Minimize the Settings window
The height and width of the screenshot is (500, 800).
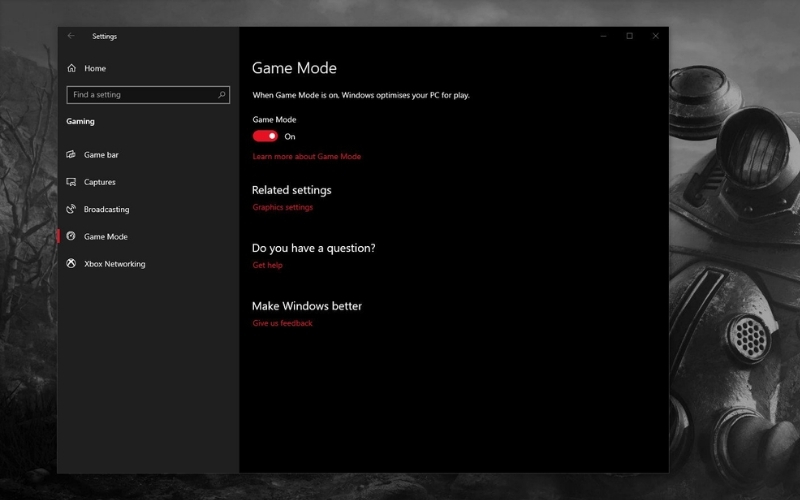click(604, 36)
